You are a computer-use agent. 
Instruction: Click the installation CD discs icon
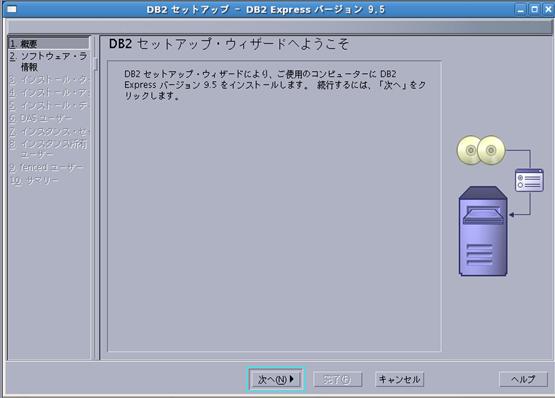tap(481, 150)
